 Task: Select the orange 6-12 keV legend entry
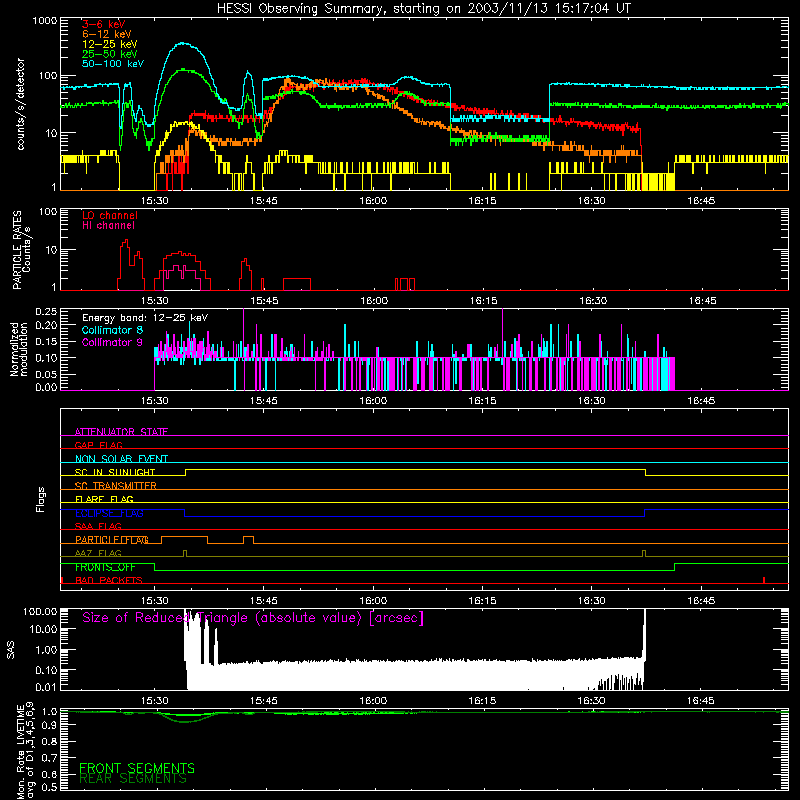click(106, 34)
